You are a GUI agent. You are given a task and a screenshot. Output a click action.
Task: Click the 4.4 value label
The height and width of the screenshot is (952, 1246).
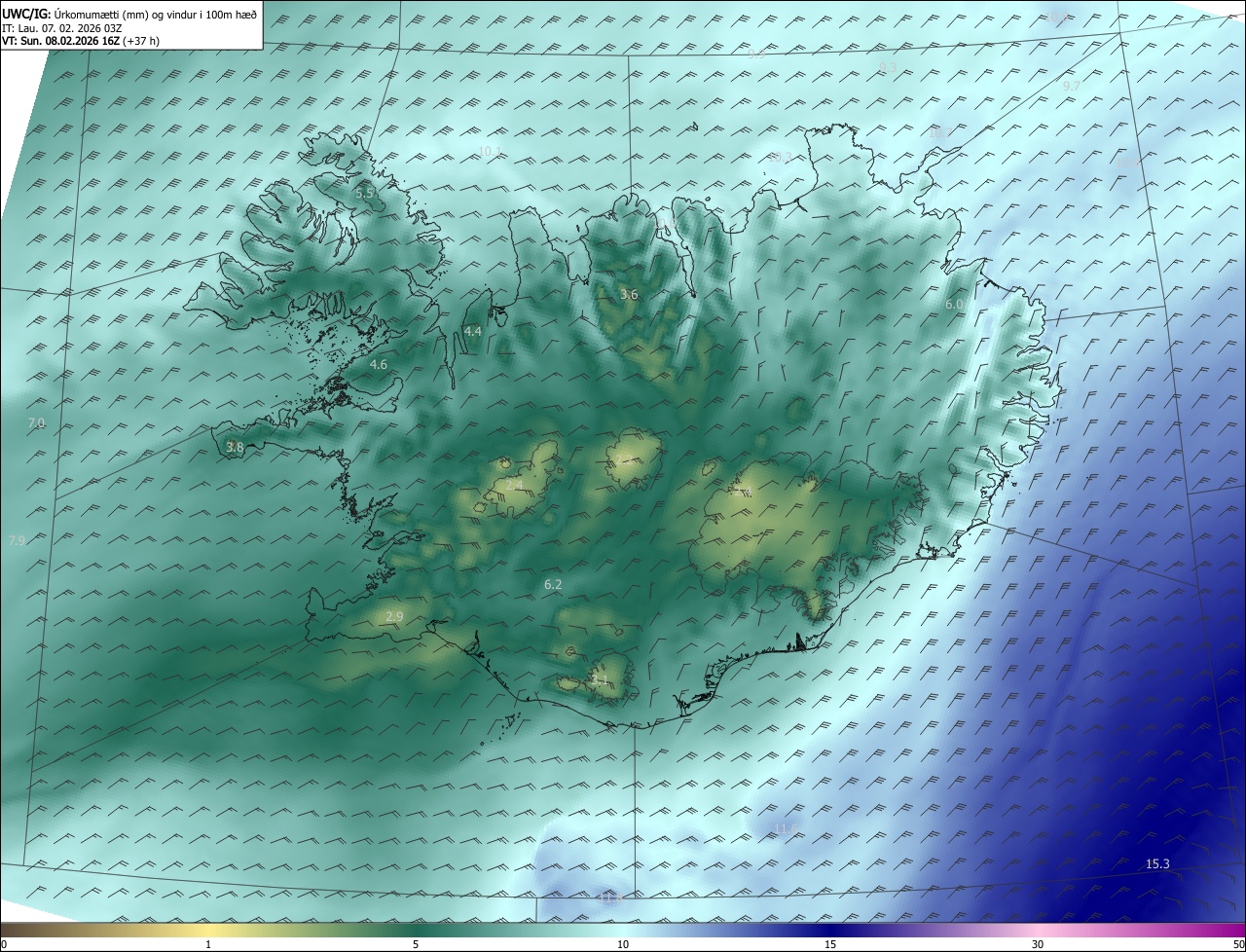pos(473,332)
